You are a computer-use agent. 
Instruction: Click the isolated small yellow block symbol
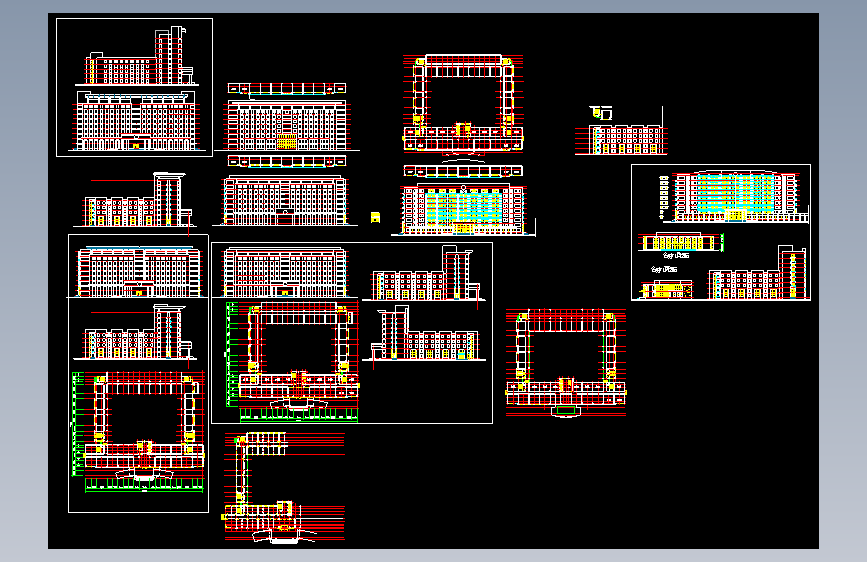(375, 217)
